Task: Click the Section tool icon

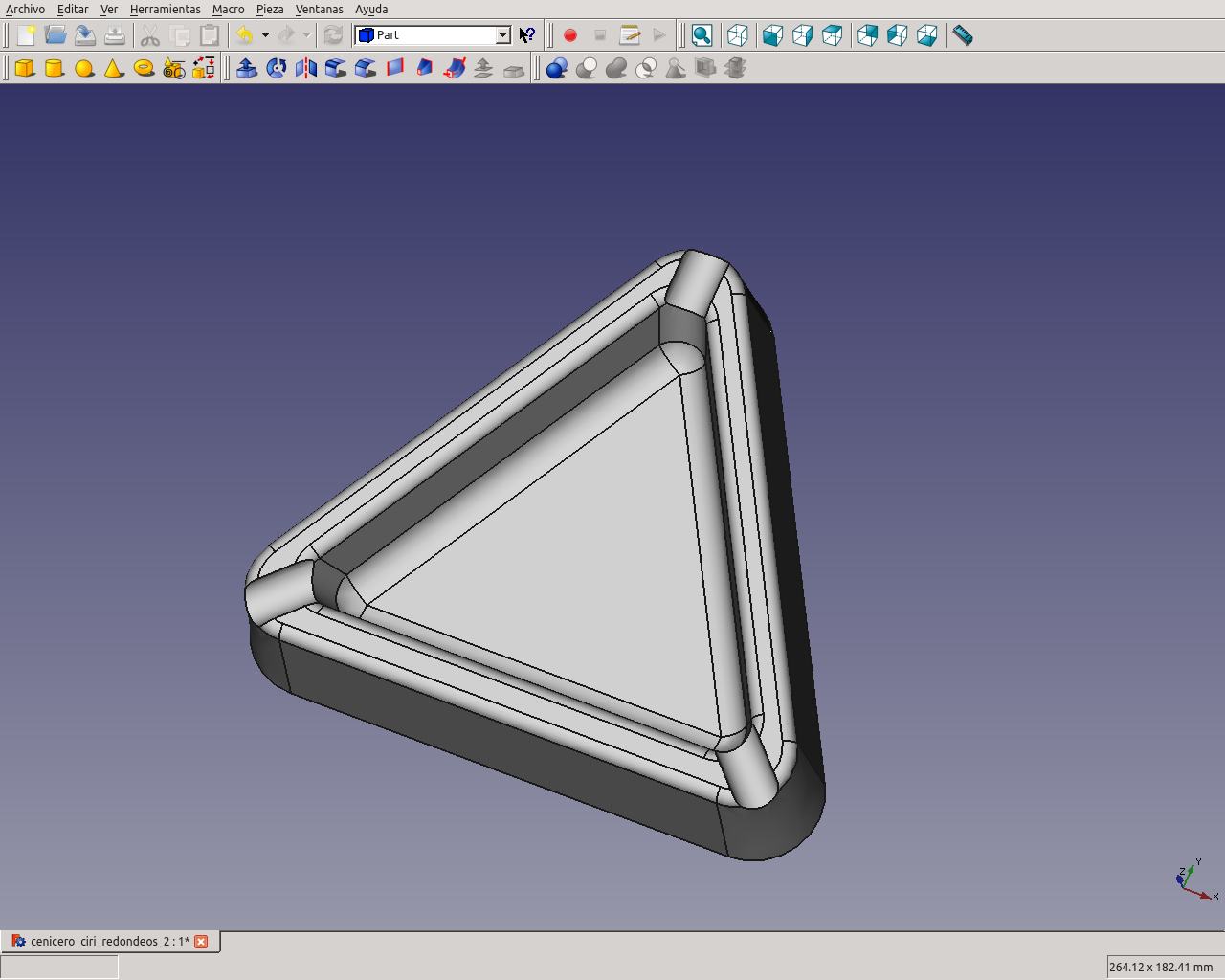Action: click(x=705, y=68)
